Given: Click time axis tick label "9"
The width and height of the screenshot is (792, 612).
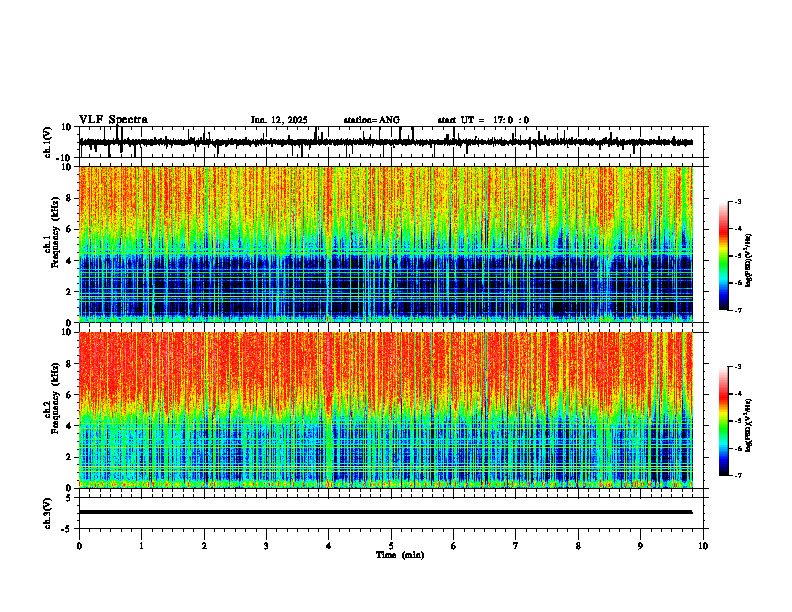Looking at the screenshot, I should click(x=640, y=546).
